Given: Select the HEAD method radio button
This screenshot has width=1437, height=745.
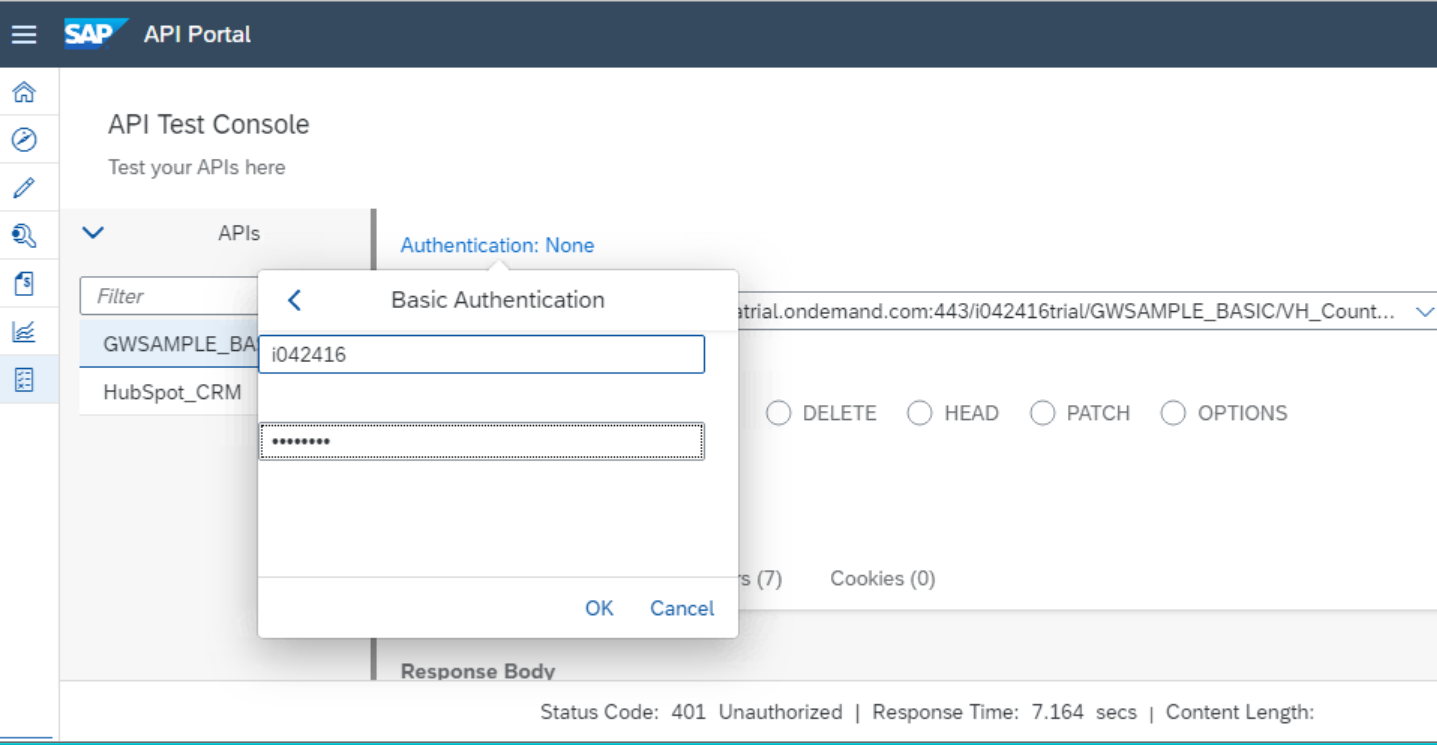Looking at the screenshot, I should pyautogui.click(x=920, y=413).
